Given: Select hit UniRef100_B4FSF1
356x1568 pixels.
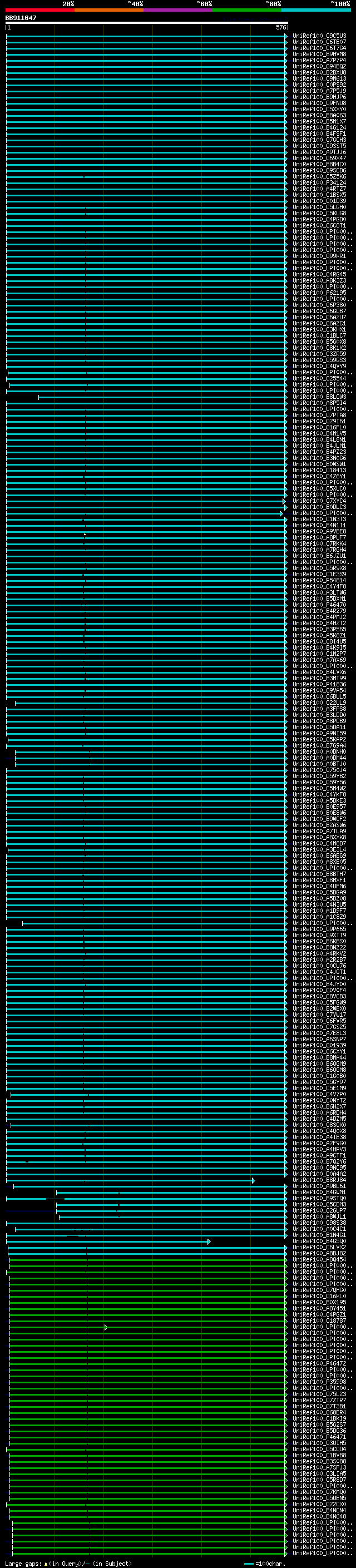Looking at the screenshot, I should [x=319, y=134].
